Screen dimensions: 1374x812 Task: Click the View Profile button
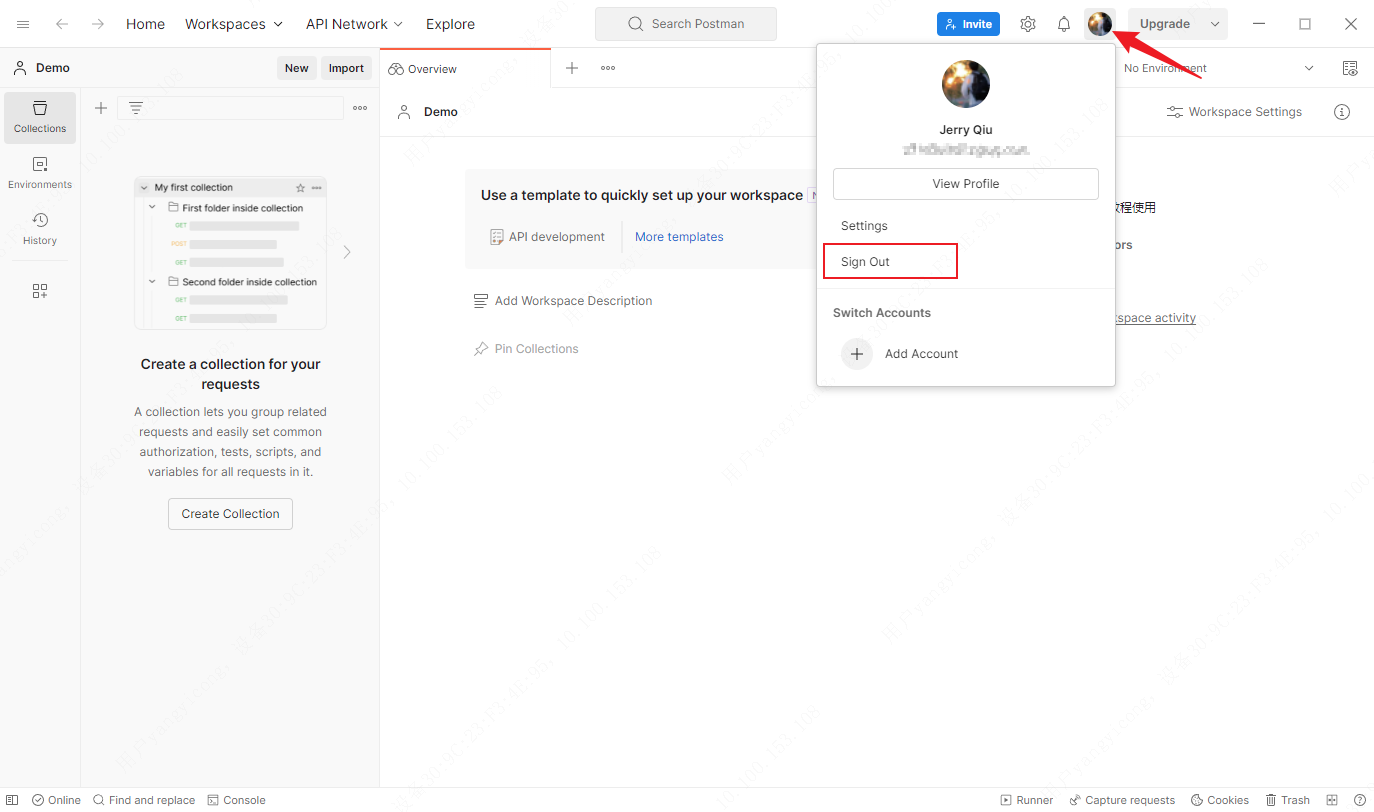[966, 184]
